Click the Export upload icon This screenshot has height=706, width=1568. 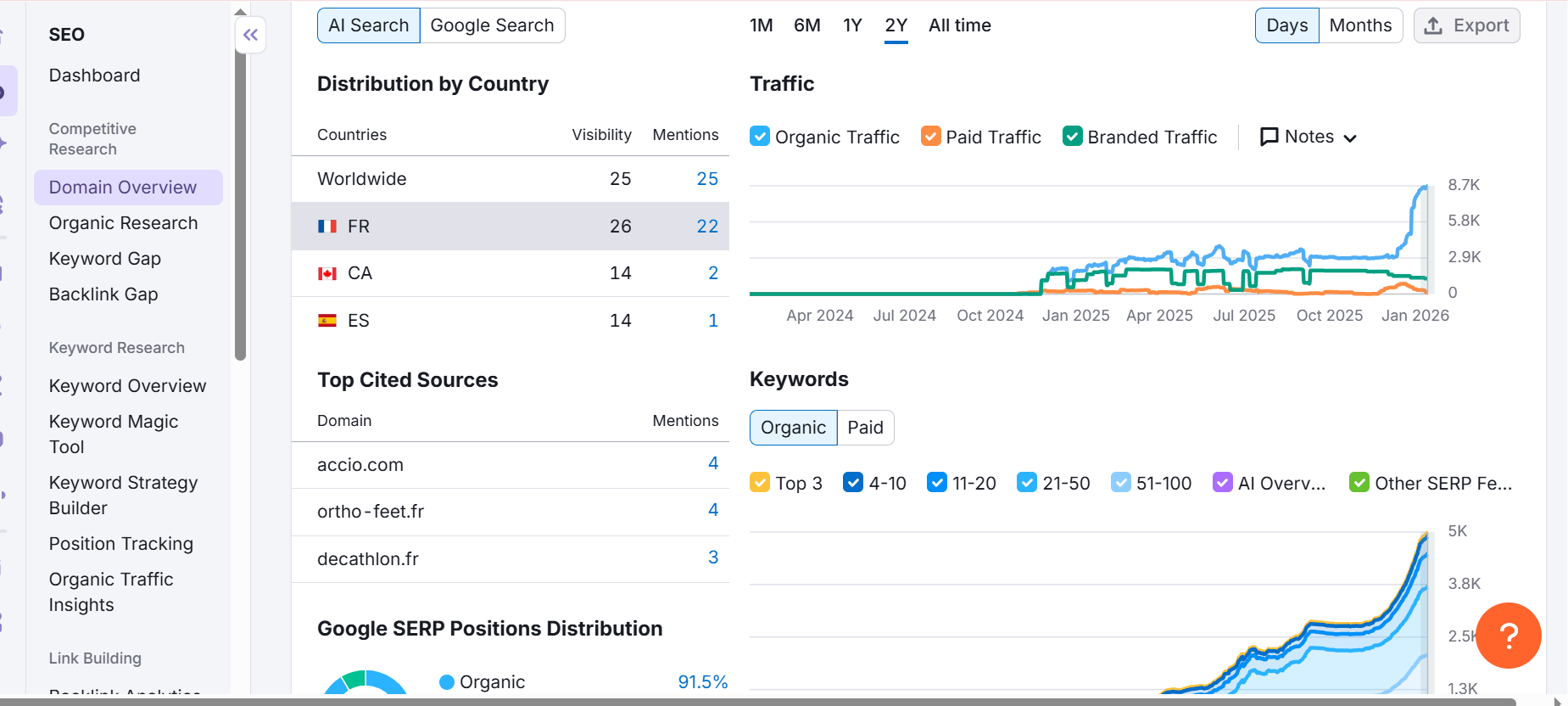pos(1433,25)
